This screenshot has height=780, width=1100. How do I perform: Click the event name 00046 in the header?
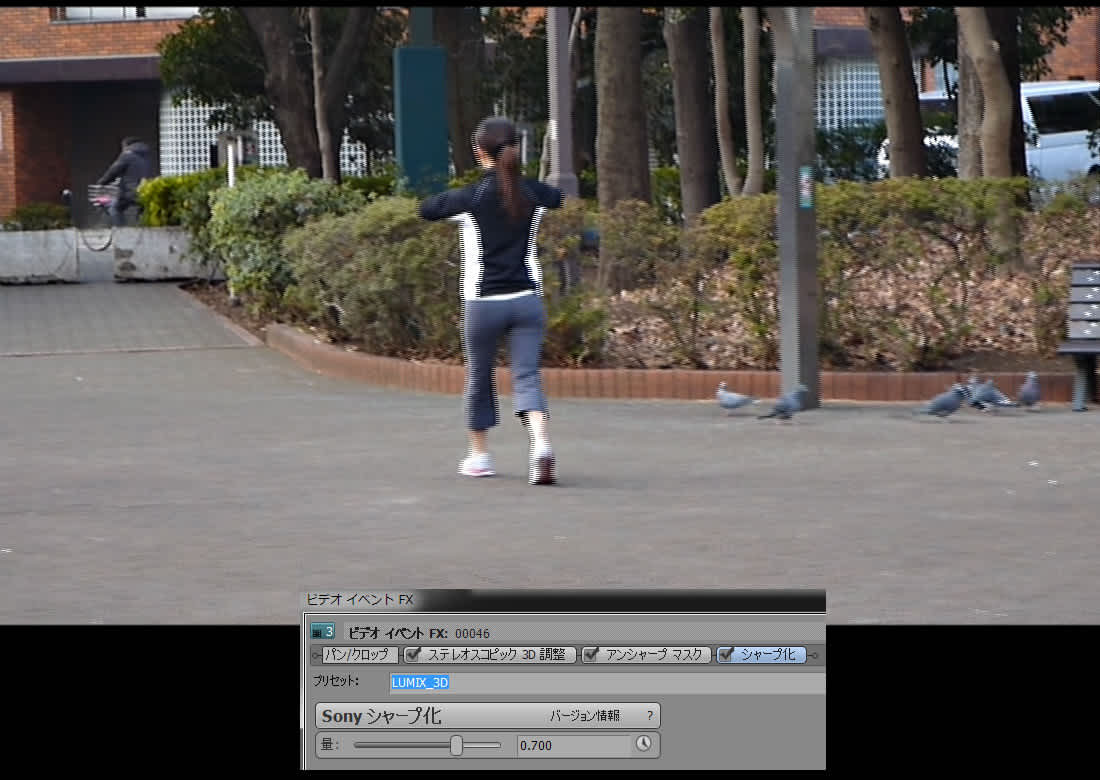pyautogui.click(x=472, y=633)
